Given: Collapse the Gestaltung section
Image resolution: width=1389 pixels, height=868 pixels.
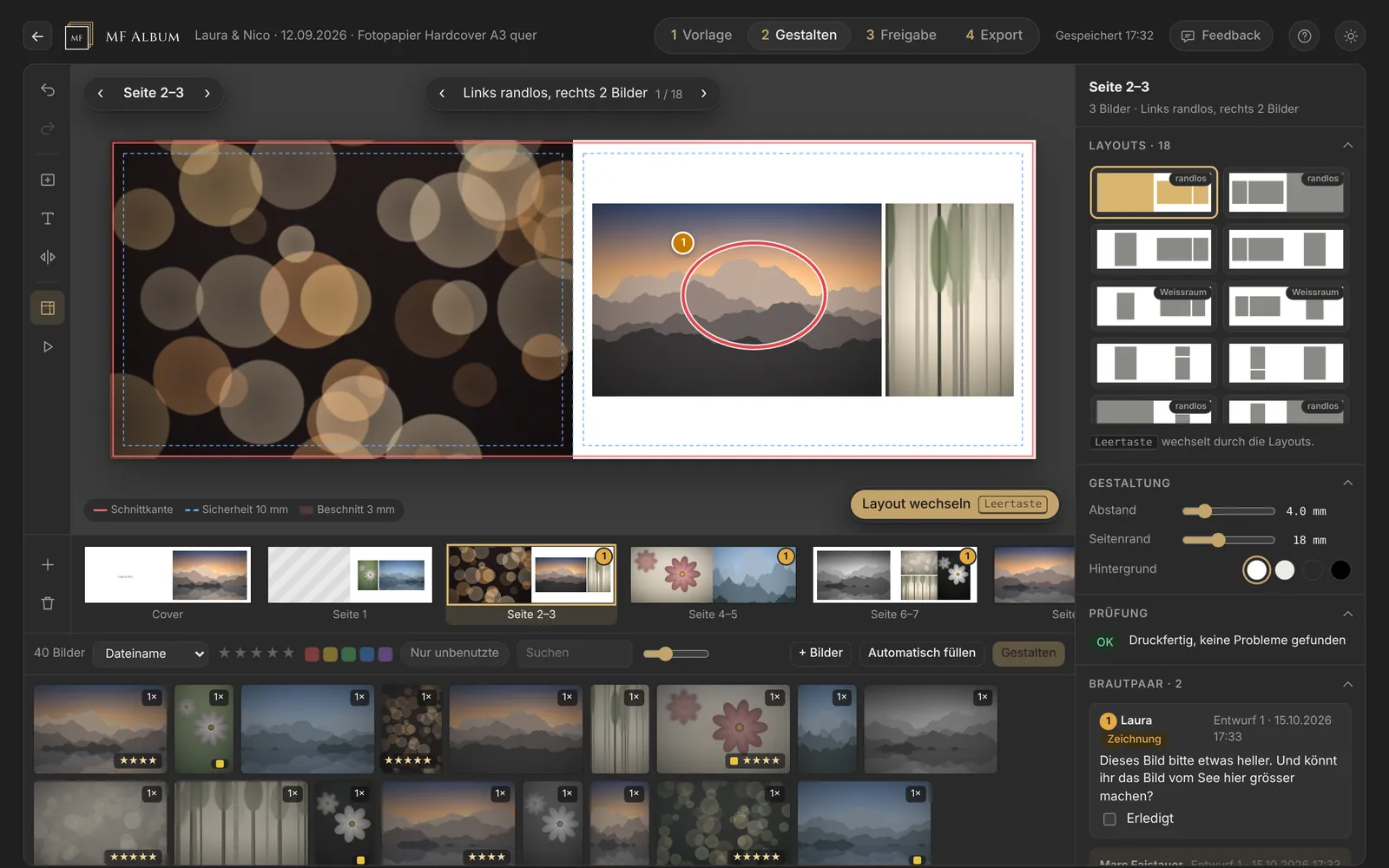Looking at the screenshot, I should click(1347, 483).
